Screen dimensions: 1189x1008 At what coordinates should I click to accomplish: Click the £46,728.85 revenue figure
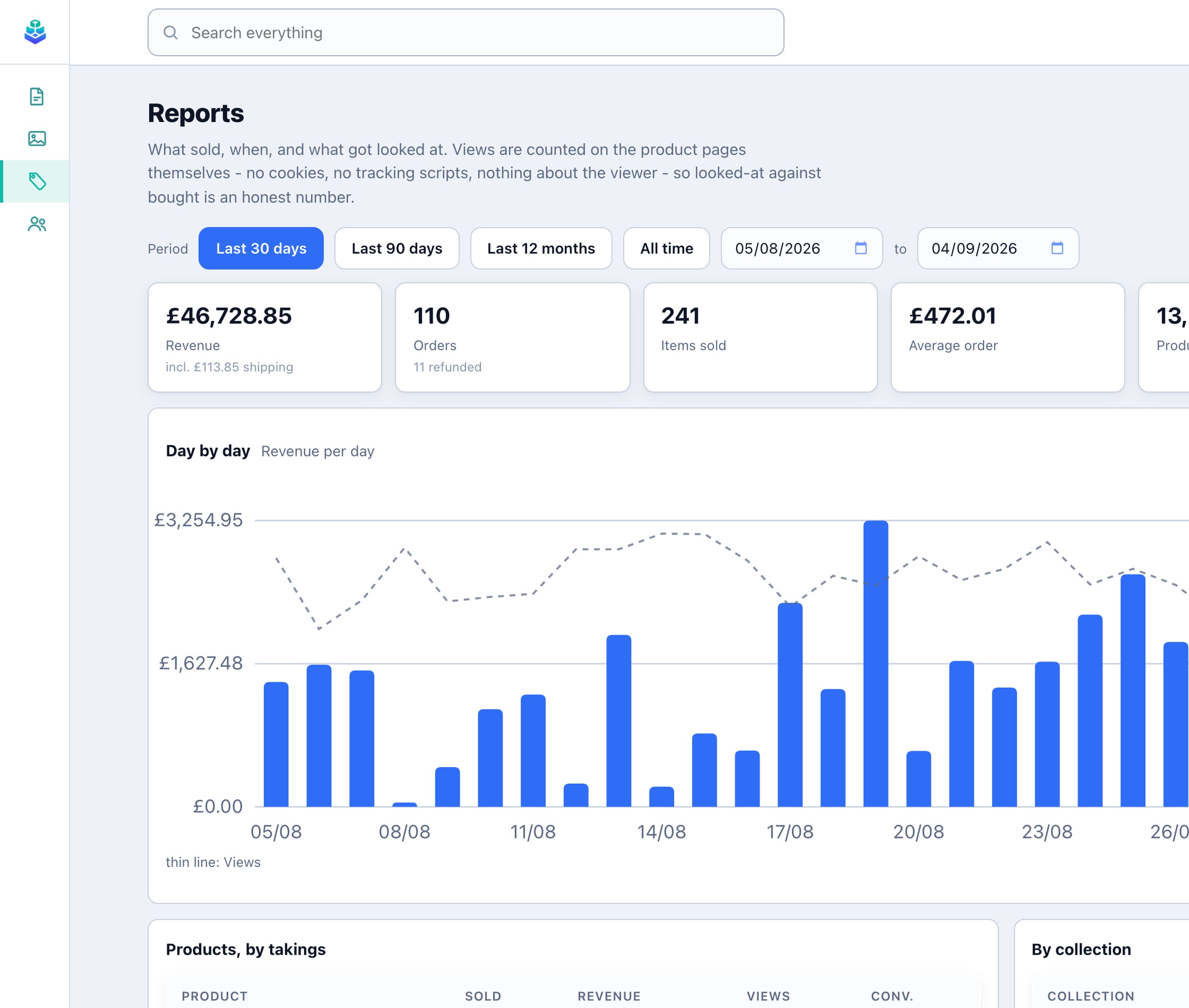[229, 316]
